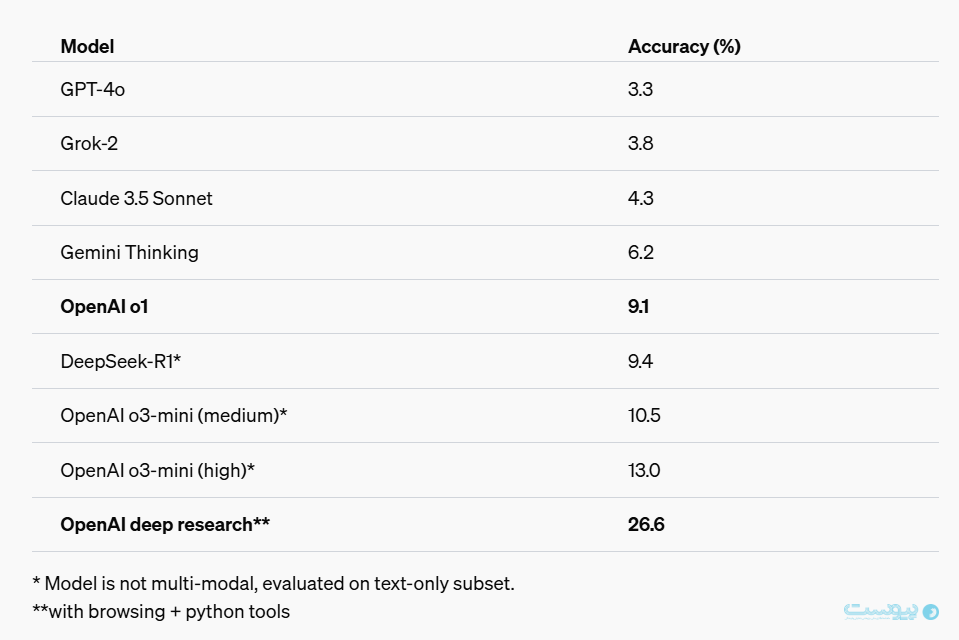
Task: Click the 10.5 accuracy value
Action: tap(644, 416)
